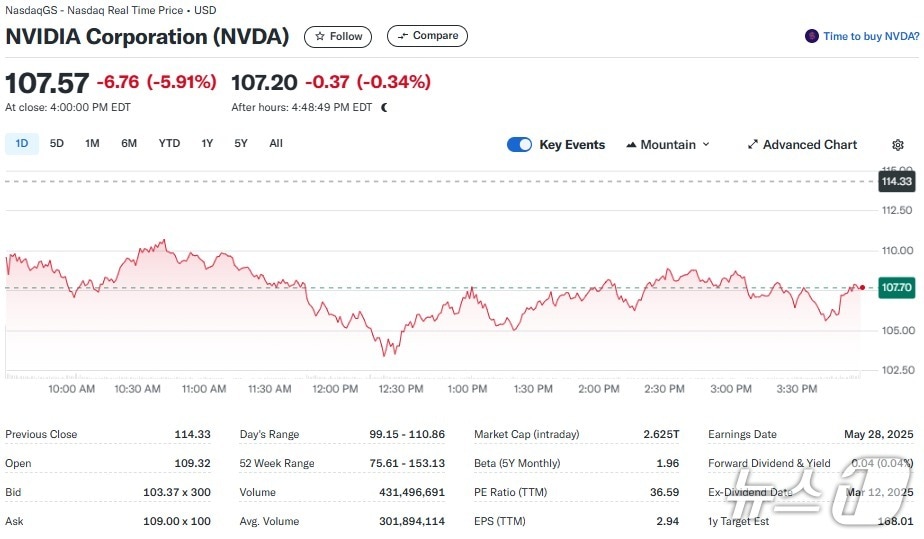Show the All time range
This screenshot has width=924, height=539.
point(276,144)
